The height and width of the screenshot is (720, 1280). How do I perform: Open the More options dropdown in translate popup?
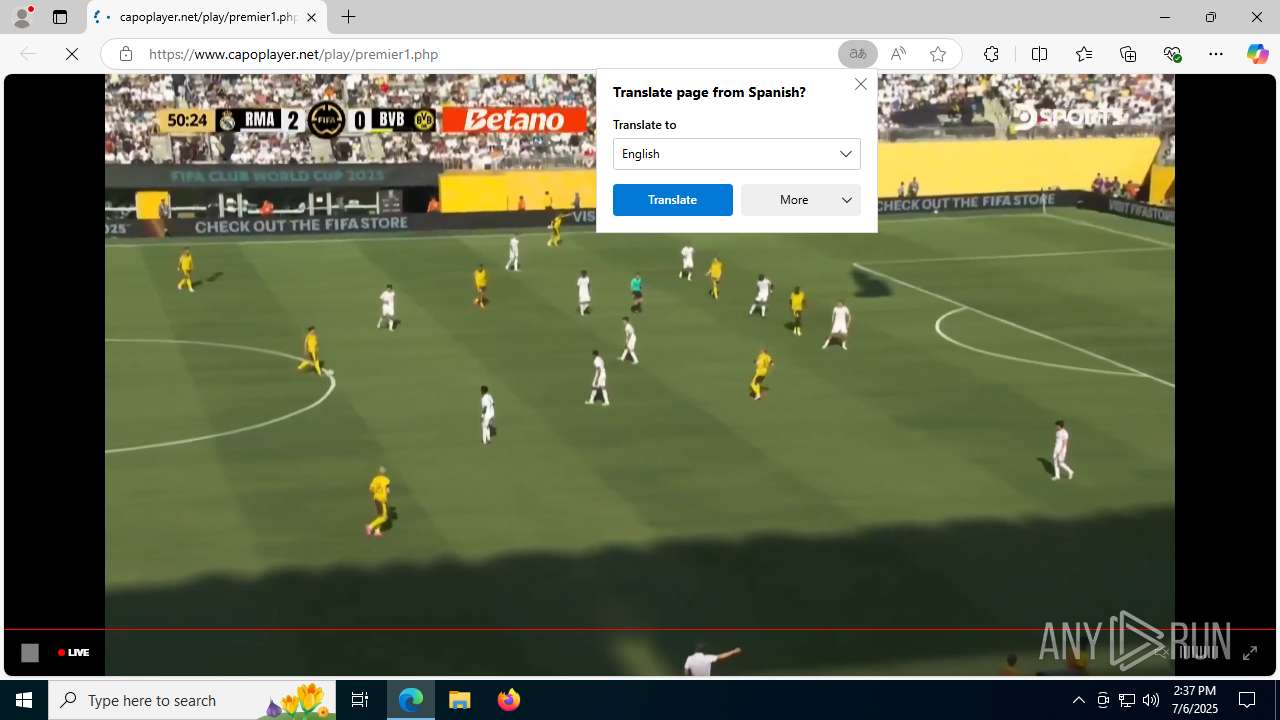801,200
